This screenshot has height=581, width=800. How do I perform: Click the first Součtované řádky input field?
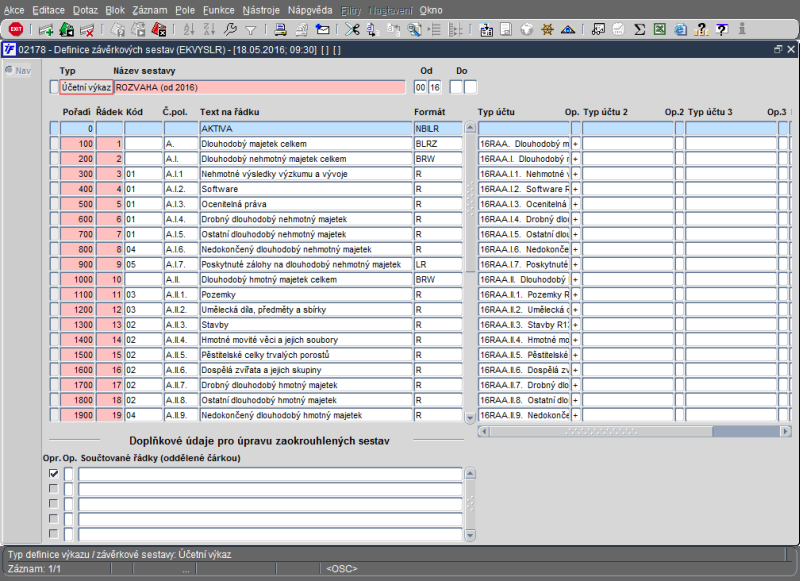pyautogui.click(x=270, y=474)
